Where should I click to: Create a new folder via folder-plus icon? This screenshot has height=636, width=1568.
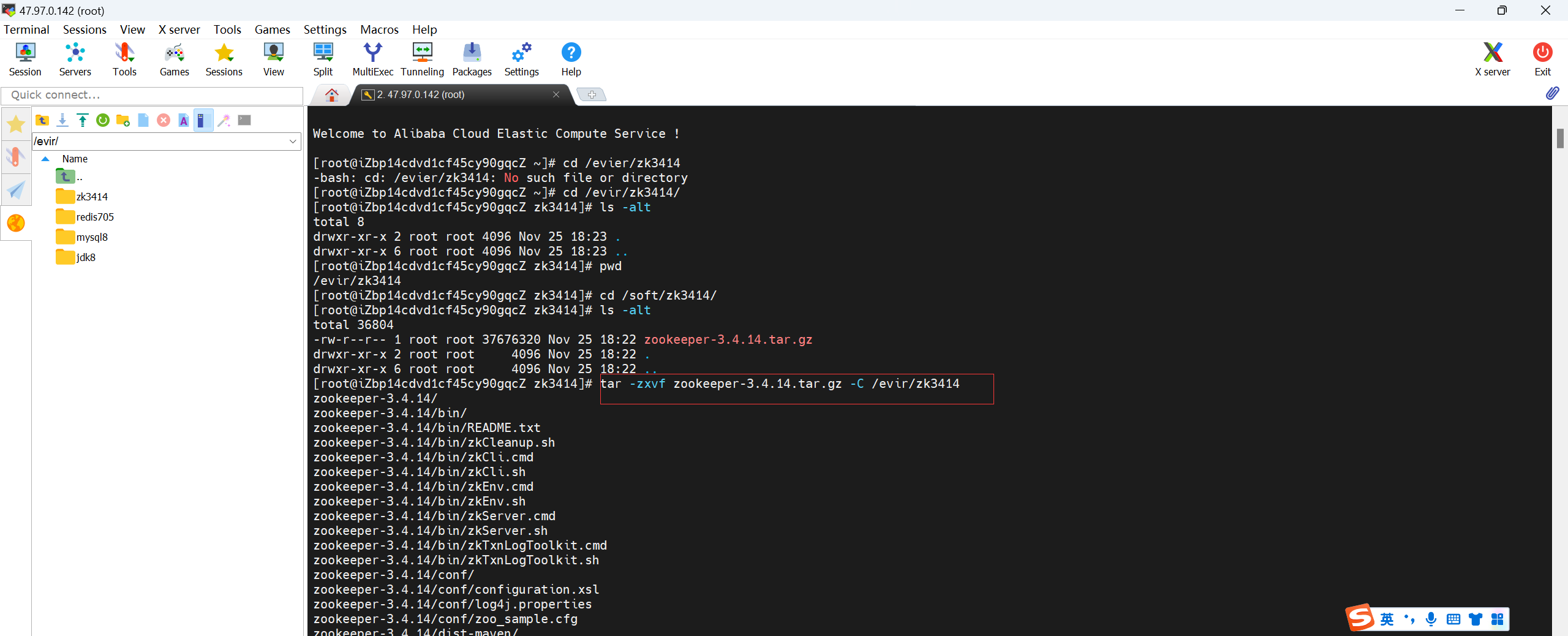point(123,120)
